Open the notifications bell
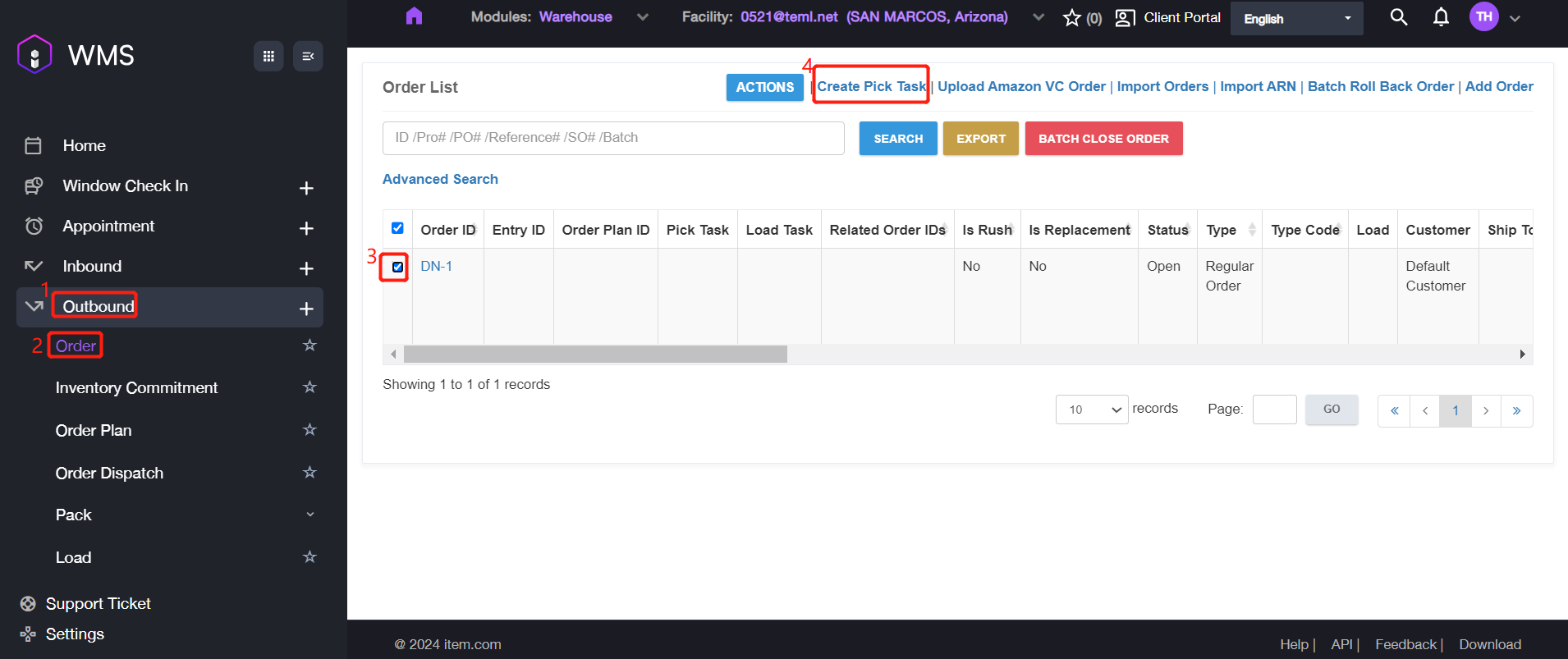Viewport: 1568px width, 659px height. tap(1441, 17)
